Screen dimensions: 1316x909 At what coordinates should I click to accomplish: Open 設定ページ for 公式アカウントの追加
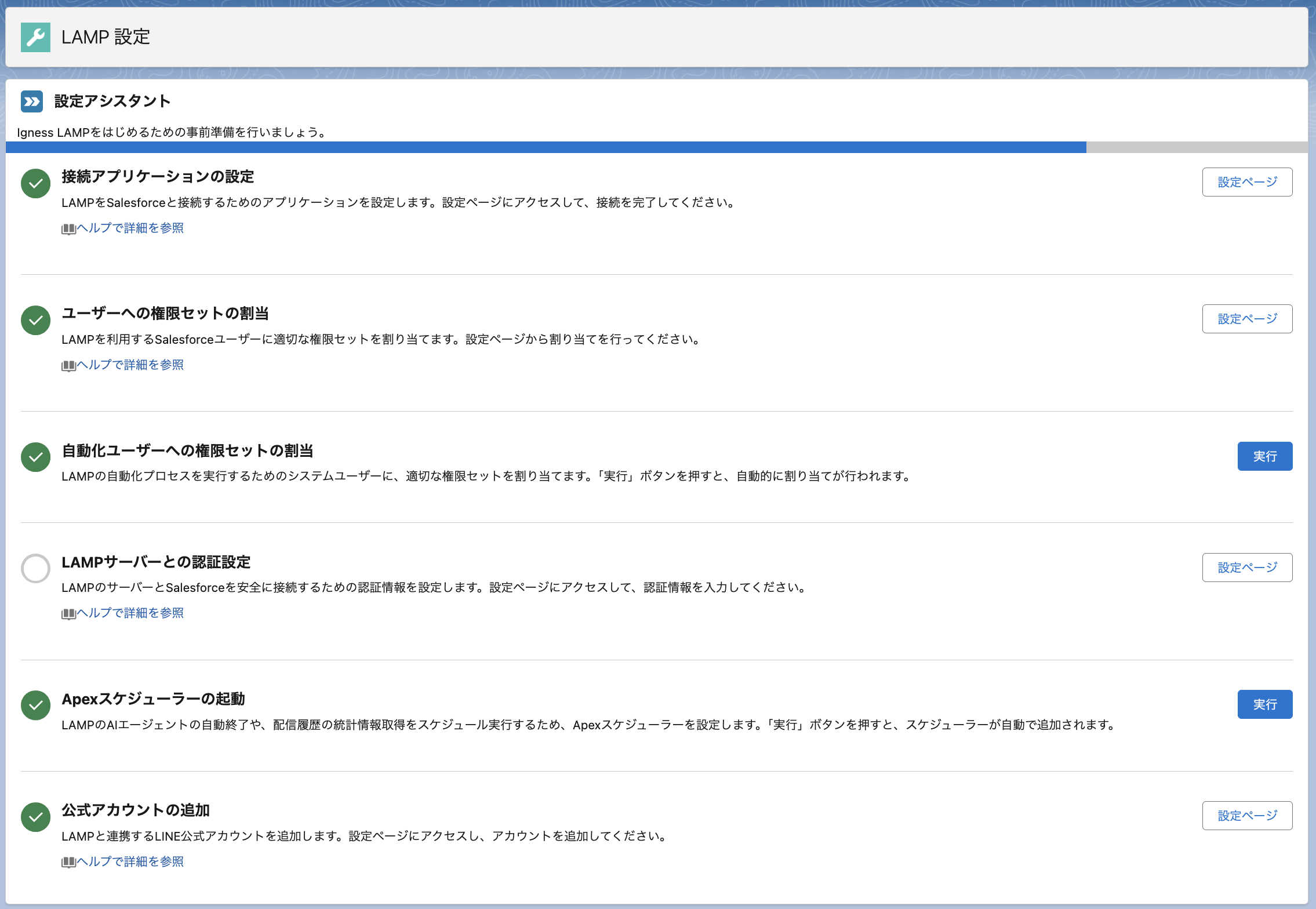click(x=1247, y=816)
